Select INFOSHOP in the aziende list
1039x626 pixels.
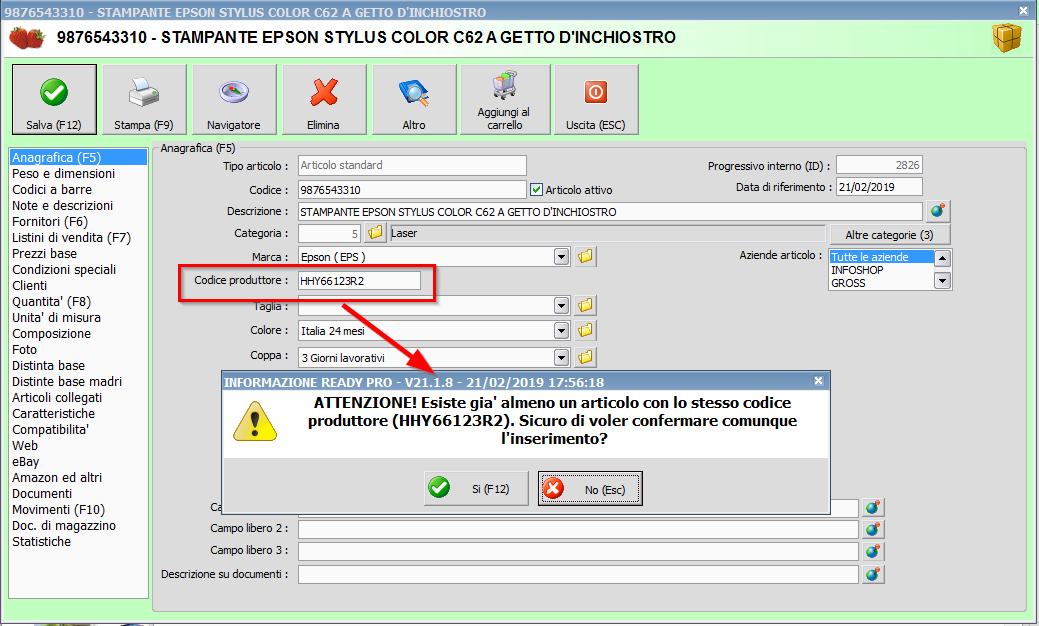click(x=881, y=270)
